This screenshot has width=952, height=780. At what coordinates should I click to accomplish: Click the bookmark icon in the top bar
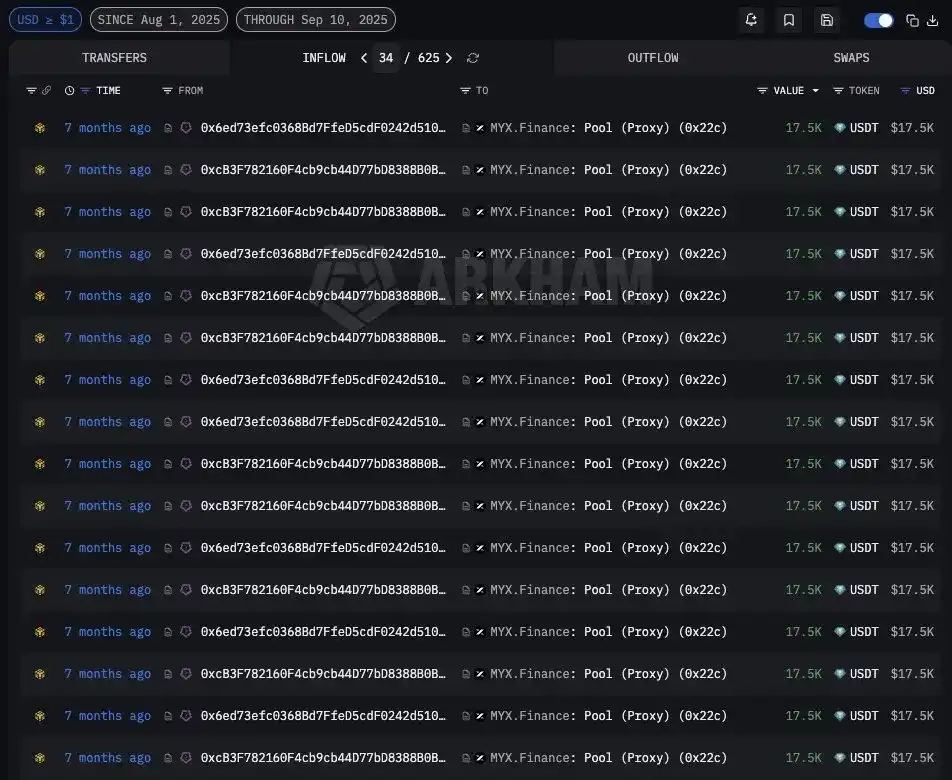pyautogui.click(x=789, y=20)
